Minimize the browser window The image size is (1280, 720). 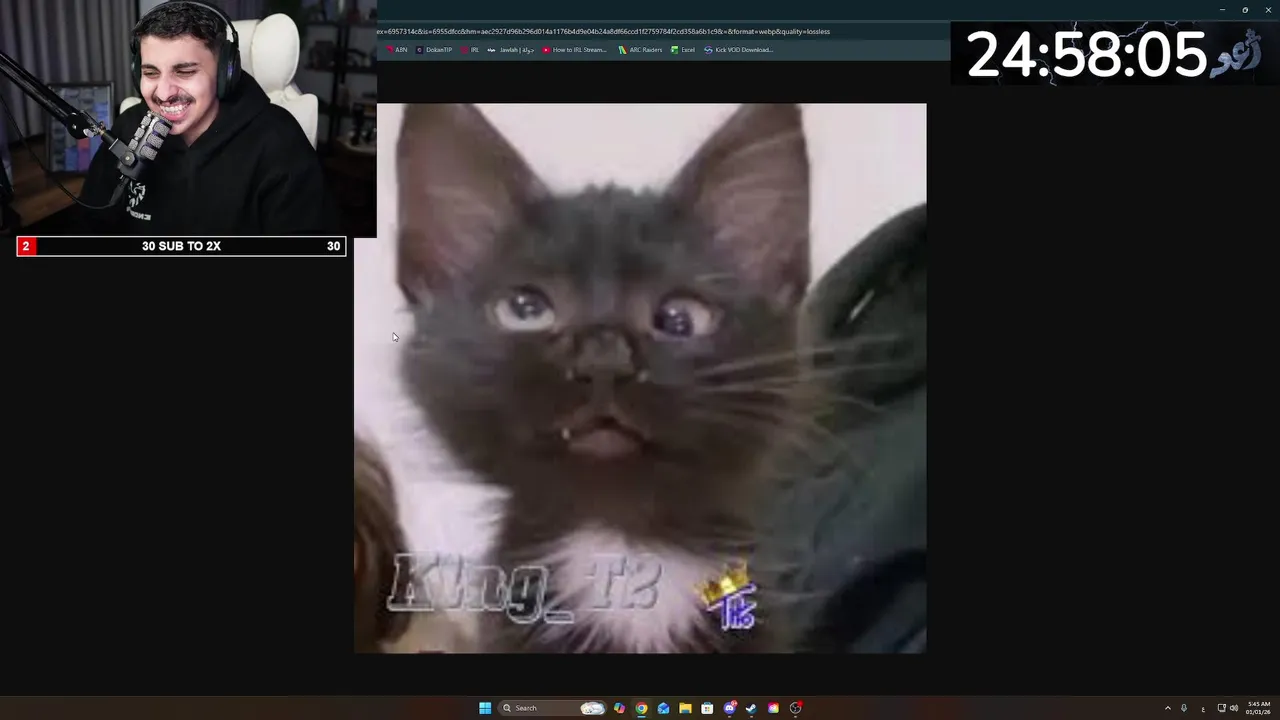coord(1222,10)
